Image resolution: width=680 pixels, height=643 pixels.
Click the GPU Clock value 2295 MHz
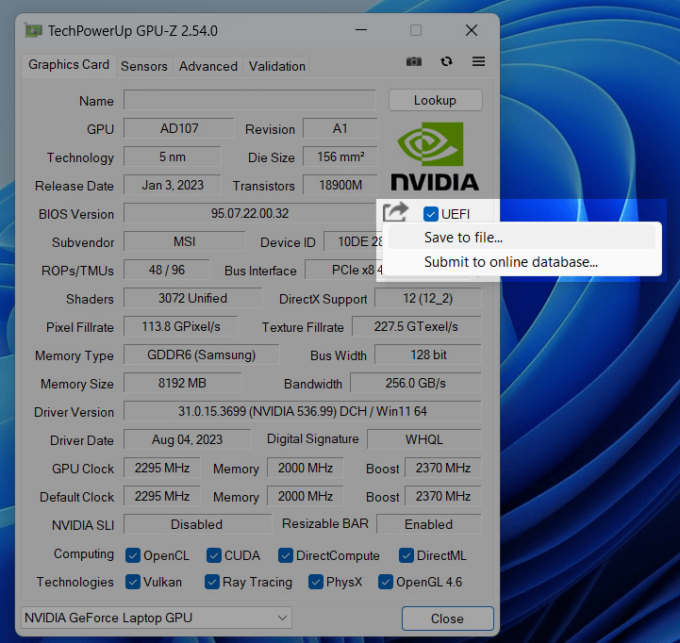coord(162,468)
